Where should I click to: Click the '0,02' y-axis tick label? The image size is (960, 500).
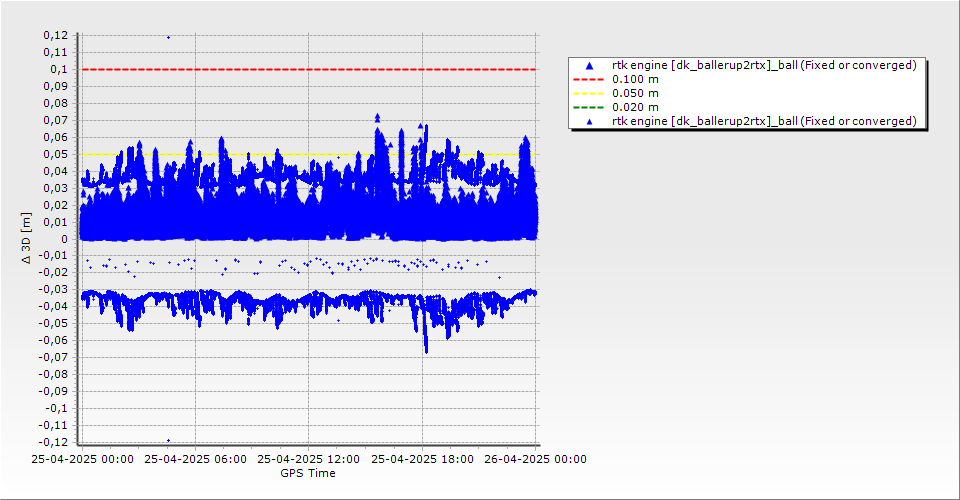(x=55, y=205)
